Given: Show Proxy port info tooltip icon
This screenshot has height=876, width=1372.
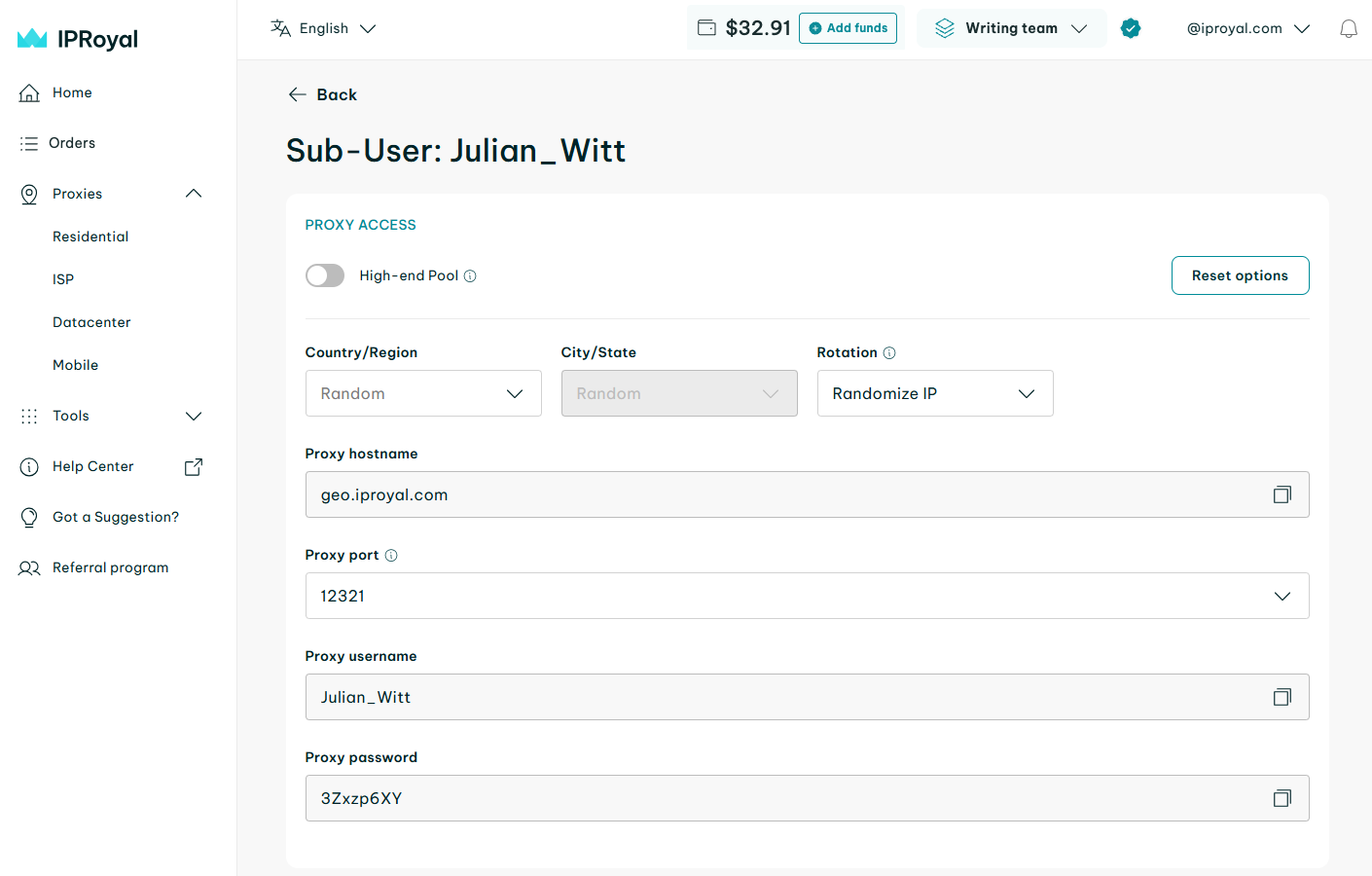Looking at the screenshot, I should pos(391,555).
